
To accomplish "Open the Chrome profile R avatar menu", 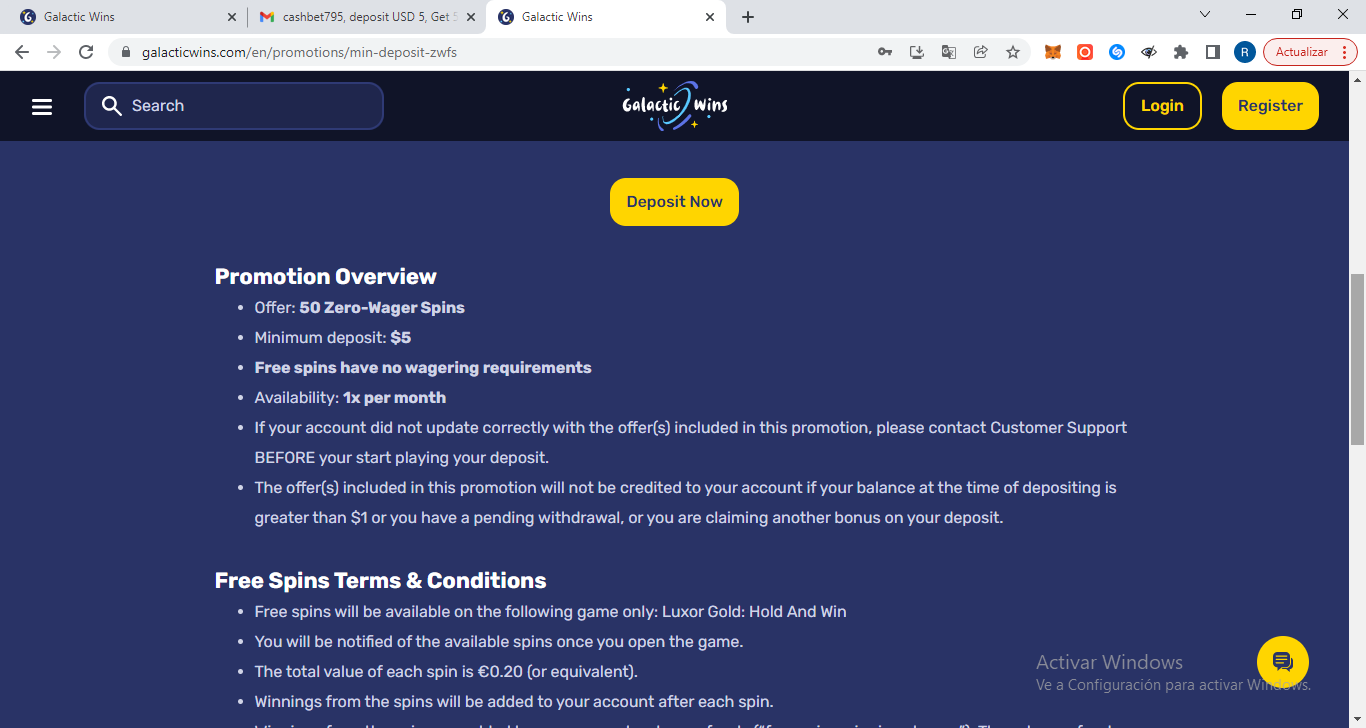I will point(1245,52).
